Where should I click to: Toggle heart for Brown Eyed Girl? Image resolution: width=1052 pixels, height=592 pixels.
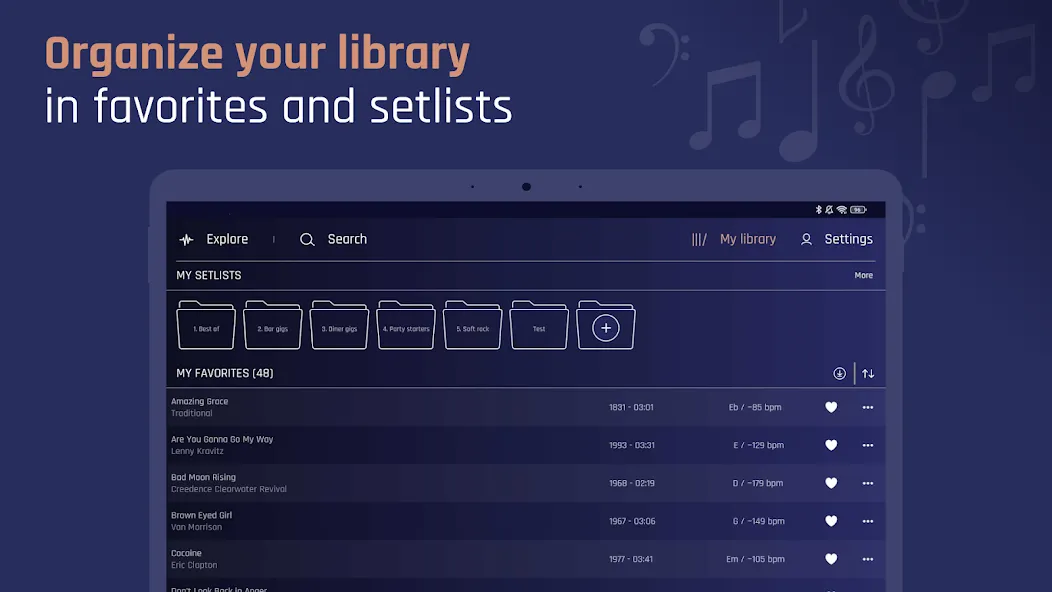click(x=831, y=521)
